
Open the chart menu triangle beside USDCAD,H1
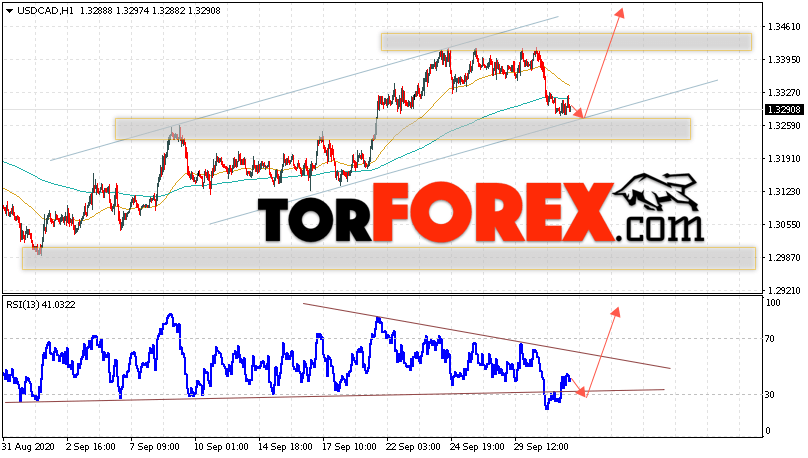click(x=9, y=11)
